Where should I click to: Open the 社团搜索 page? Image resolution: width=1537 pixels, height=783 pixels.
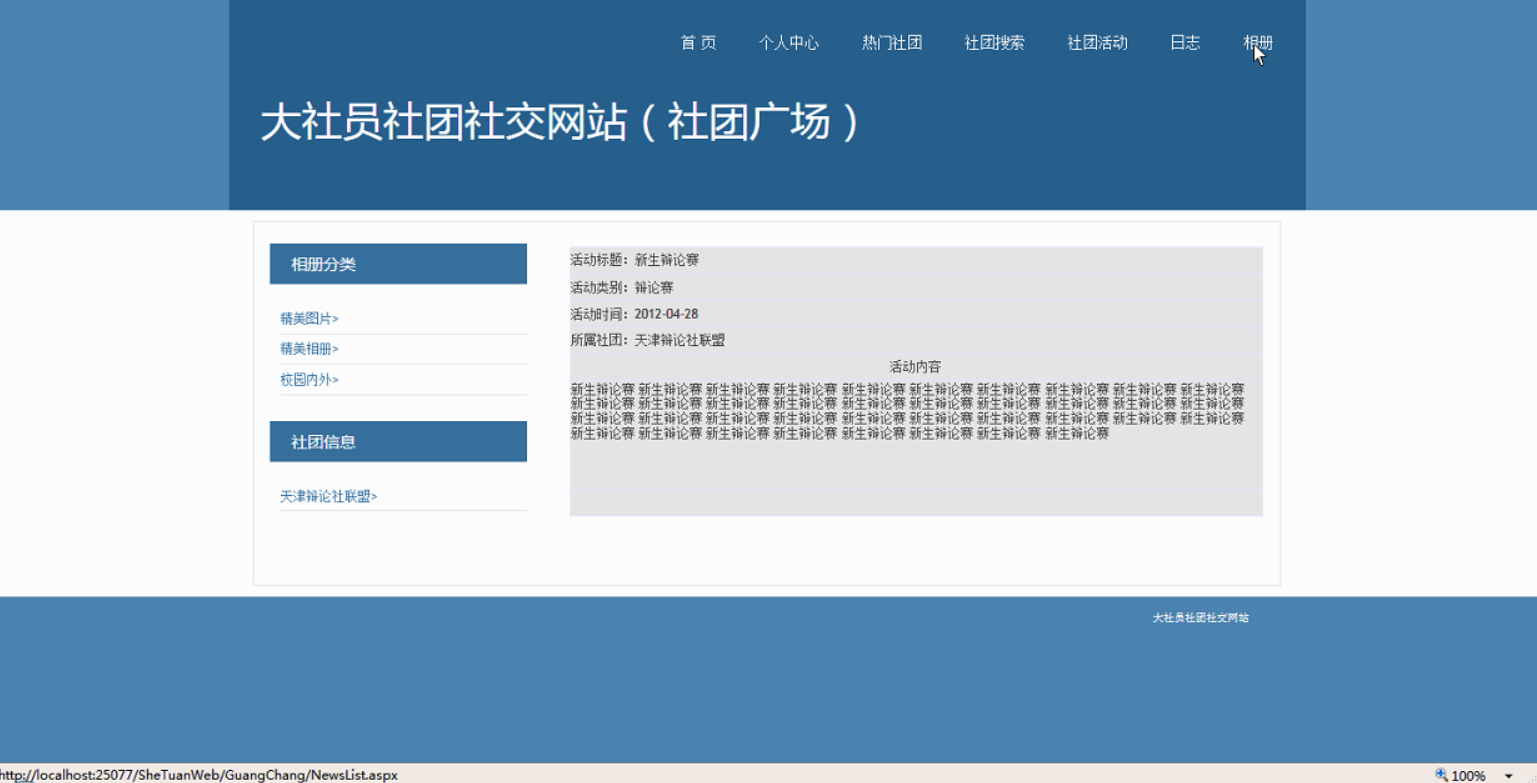[994, 43]
